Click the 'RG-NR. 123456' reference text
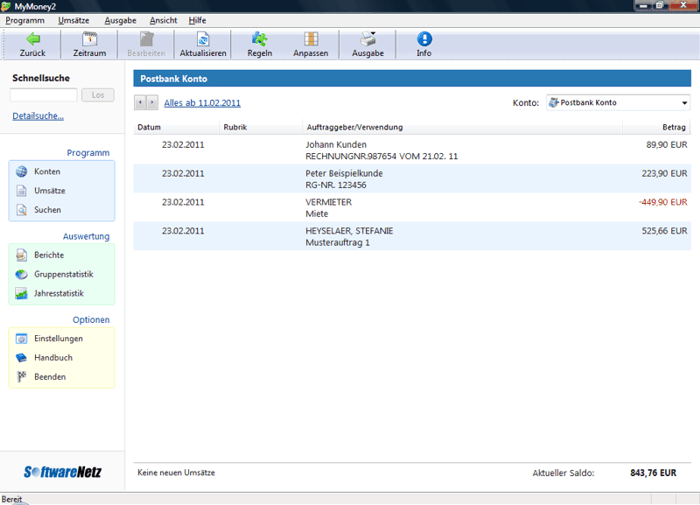 tap(336, 185)
